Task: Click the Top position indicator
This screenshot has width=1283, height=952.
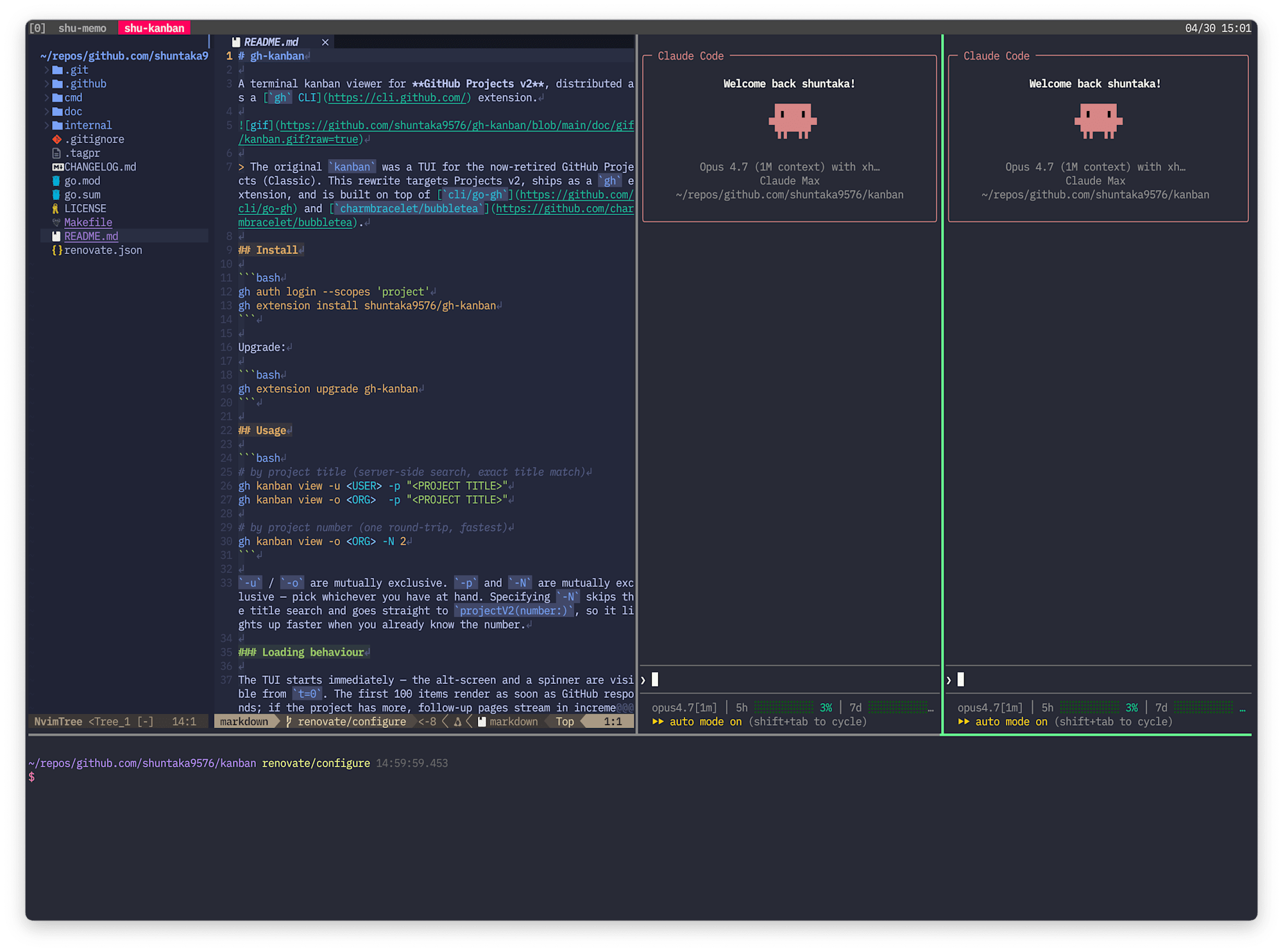Action: (565, 722)
